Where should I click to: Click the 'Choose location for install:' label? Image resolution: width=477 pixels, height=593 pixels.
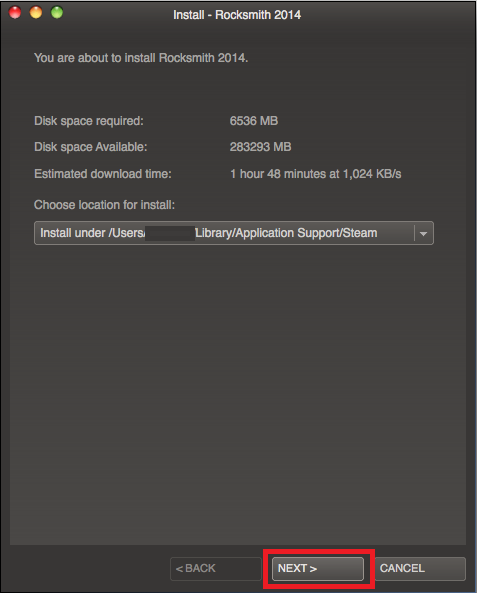(104, 205)
